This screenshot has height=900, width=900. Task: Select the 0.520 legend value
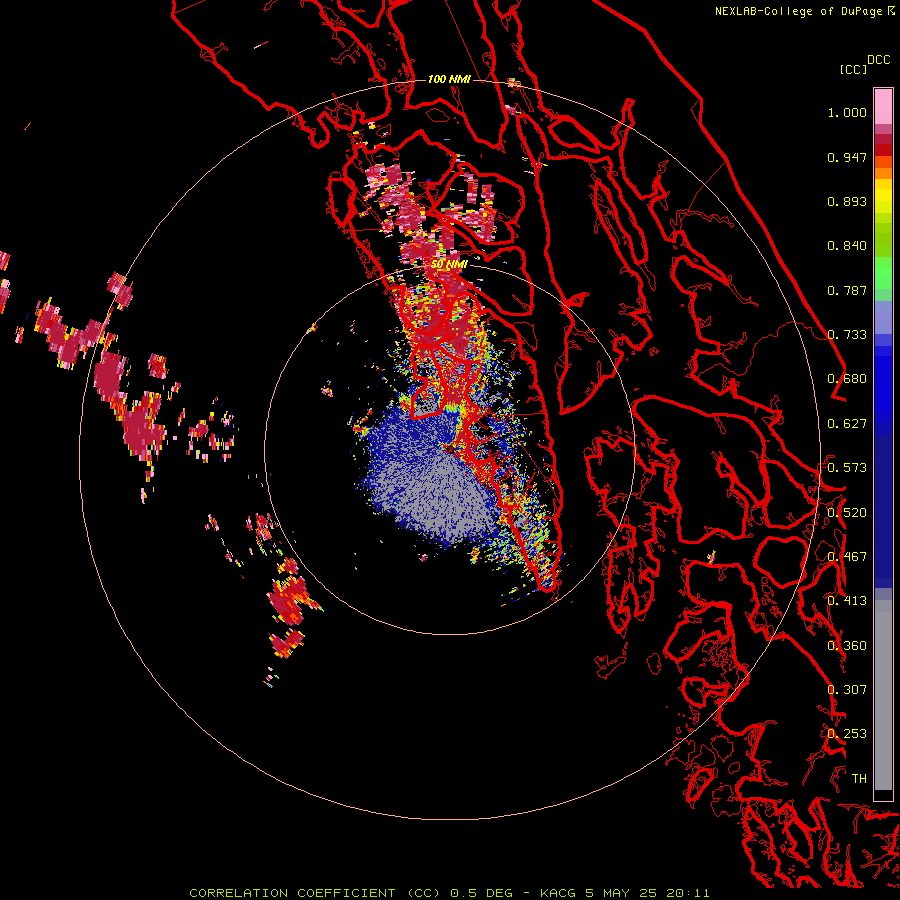[x=847, y=513]
